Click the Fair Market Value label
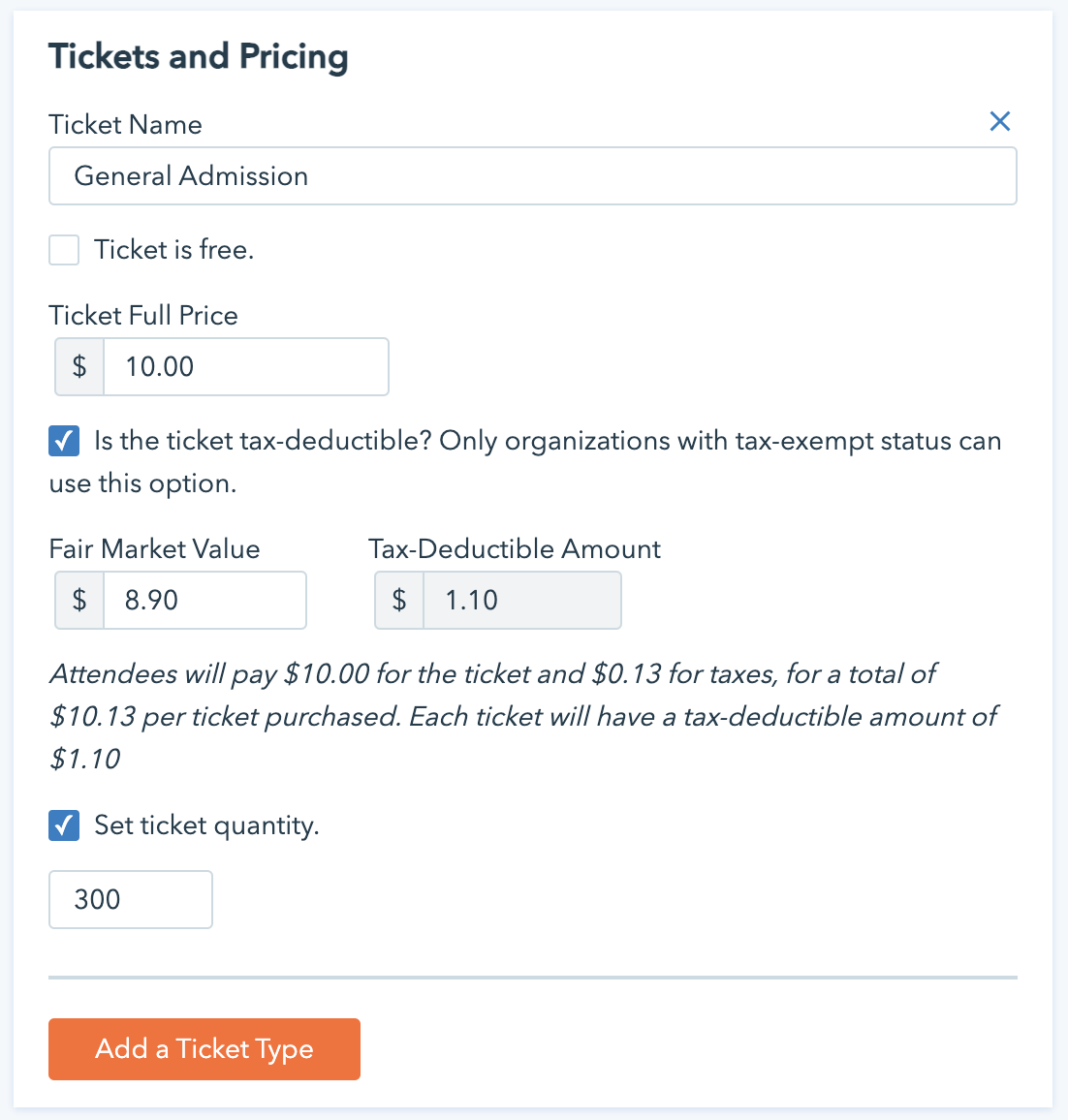Image resolution: width=1068 pixels, height=1120 pixels. click(154, 549)
